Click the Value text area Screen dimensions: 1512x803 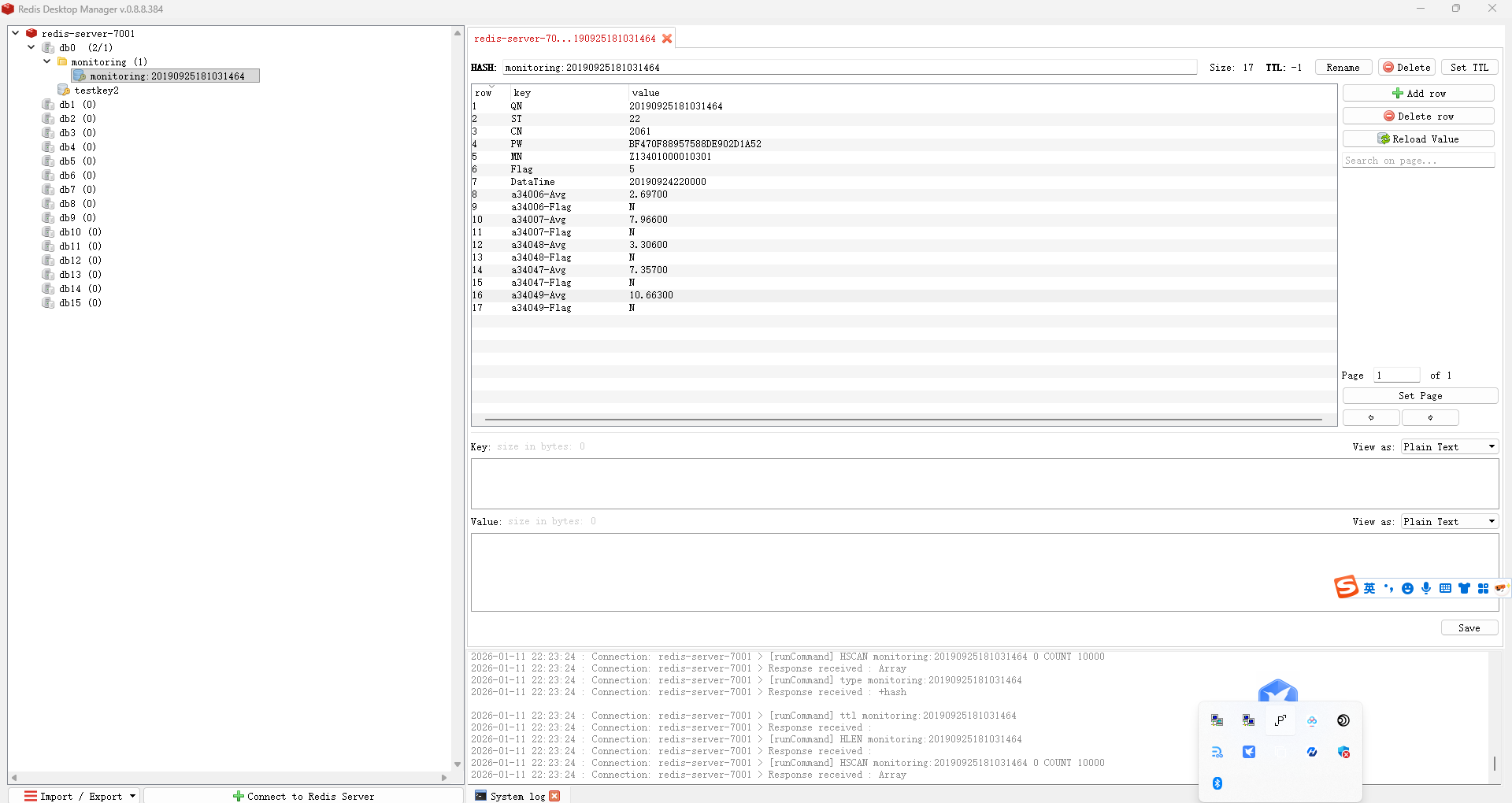pyautogui.click(x=984, y=572)
